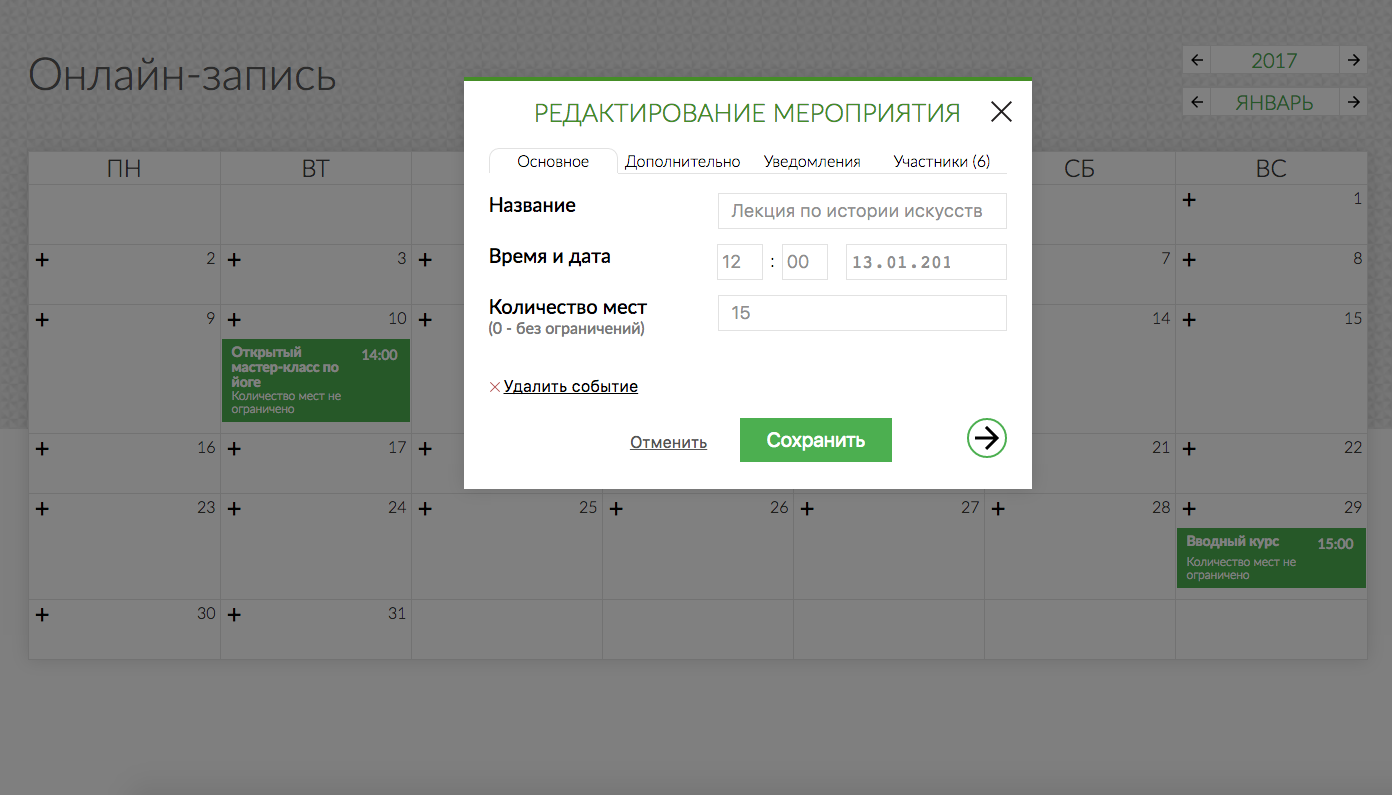Add event on January 22

[1189, 449]
